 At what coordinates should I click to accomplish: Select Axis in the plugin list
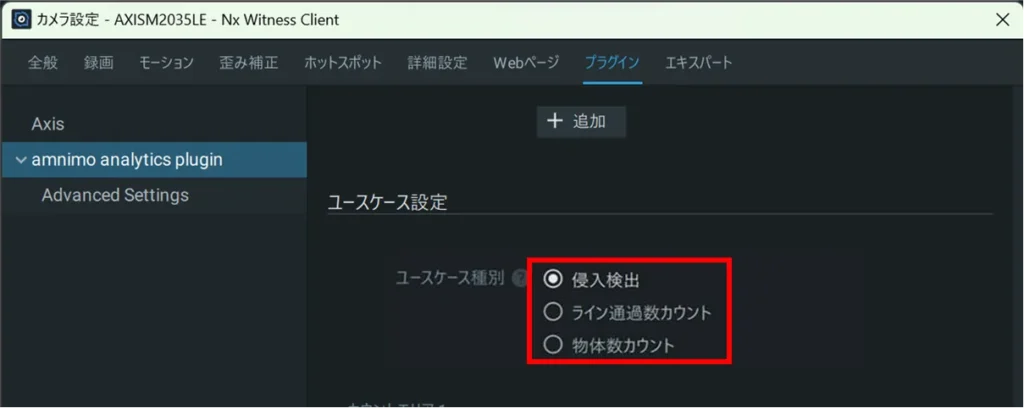click(48, 124)
